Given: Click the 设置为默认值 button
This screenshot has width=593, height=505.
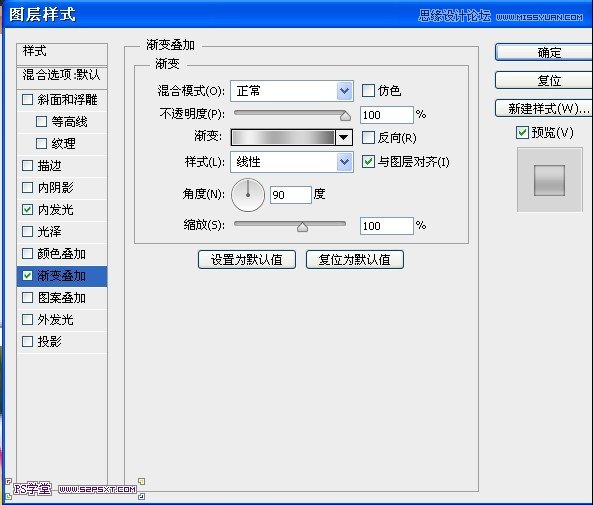Looking at the screenshot, I should pyautogui.click(x=247, y=259).
